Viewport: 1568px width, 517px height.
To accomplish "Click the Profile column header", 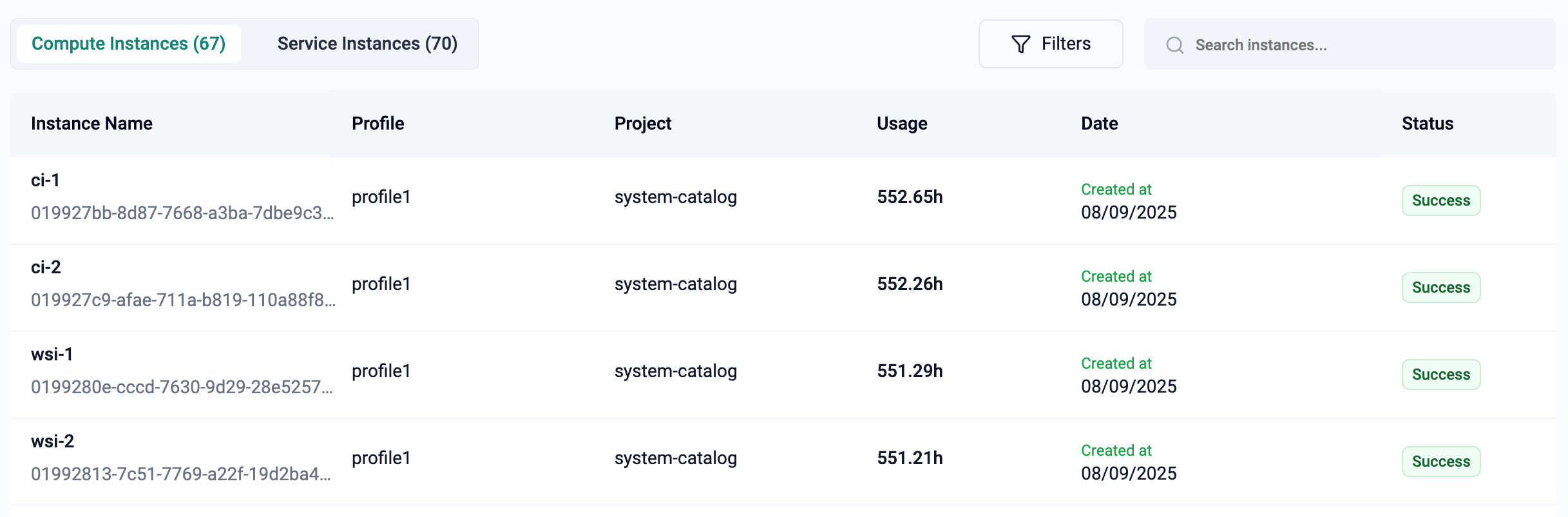I will point(378,124).
